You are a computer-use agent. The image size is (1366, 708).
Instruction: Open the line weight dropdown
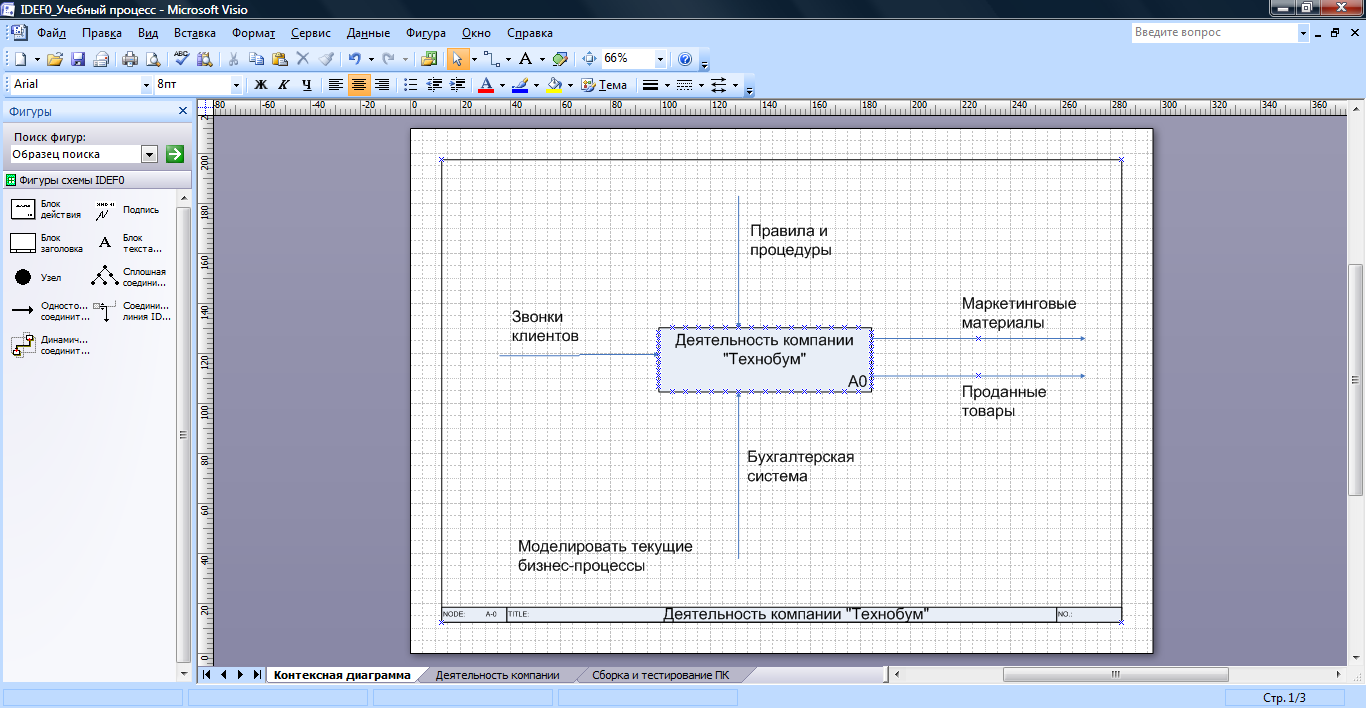tap(668, 85)
